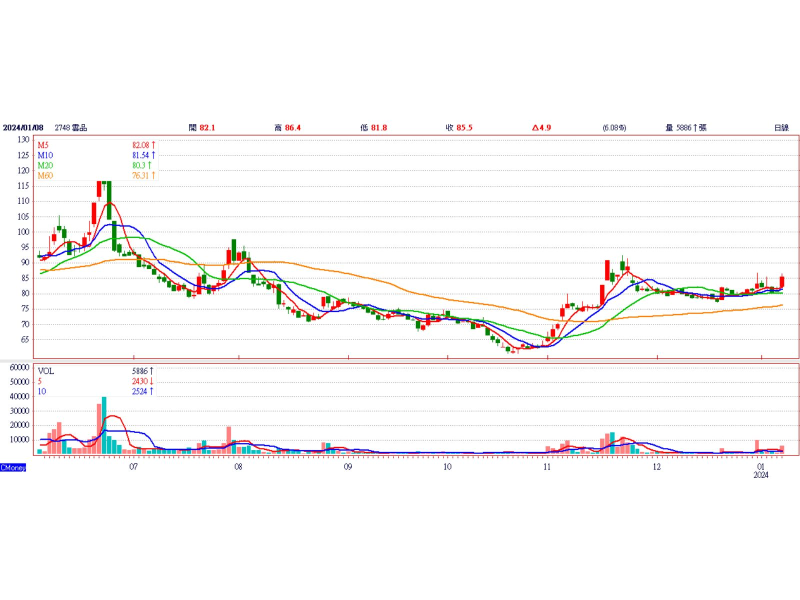The image size is (800, 600).
Task: Click the latest red candlestick at right edge
Action: pyautogui.click(x=782, y=282)
